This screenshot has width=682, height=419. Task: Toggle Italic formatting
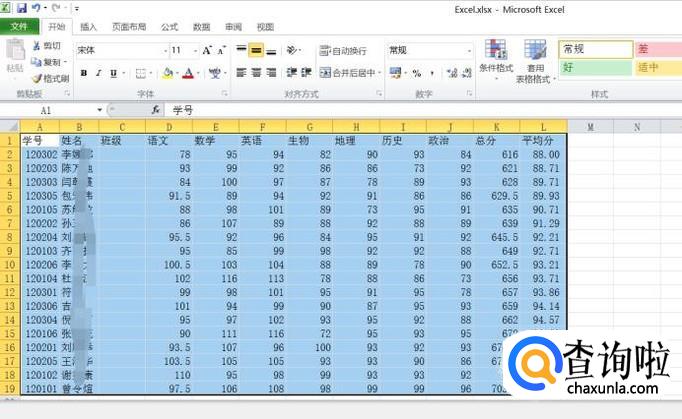(98, 73)
